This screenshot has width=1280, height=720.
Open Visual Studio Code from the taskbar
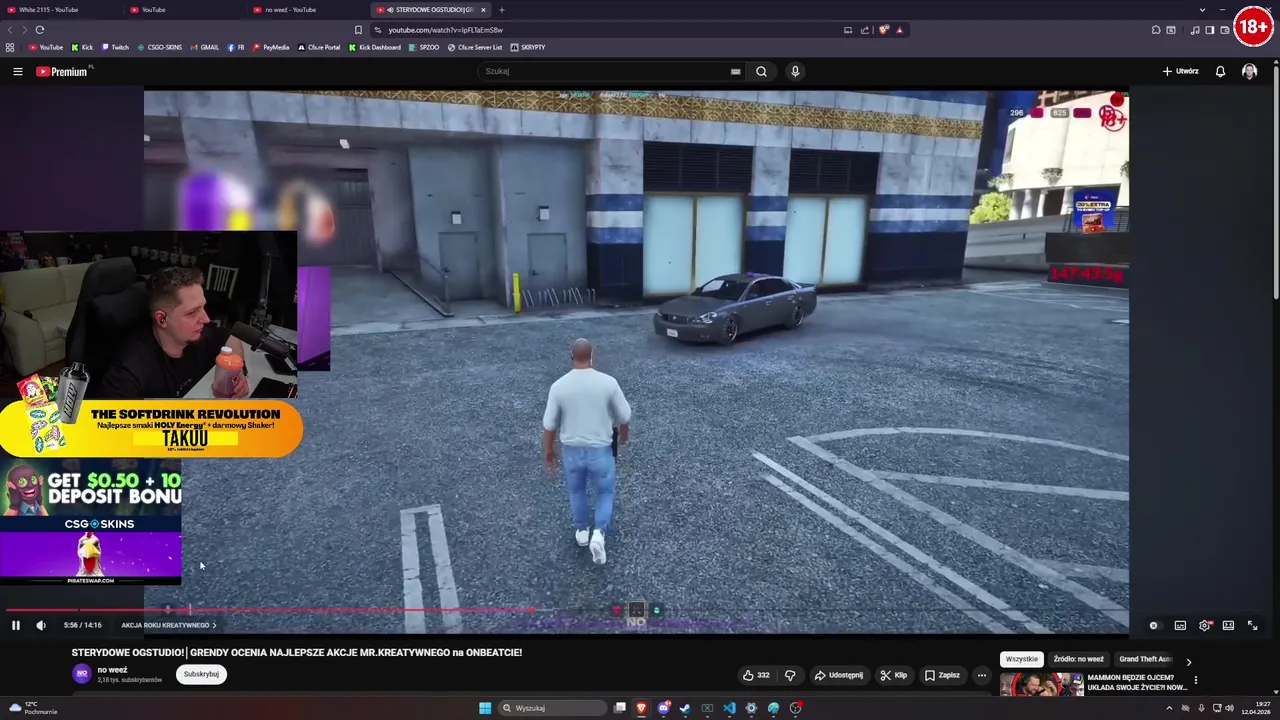pos(729,708)
